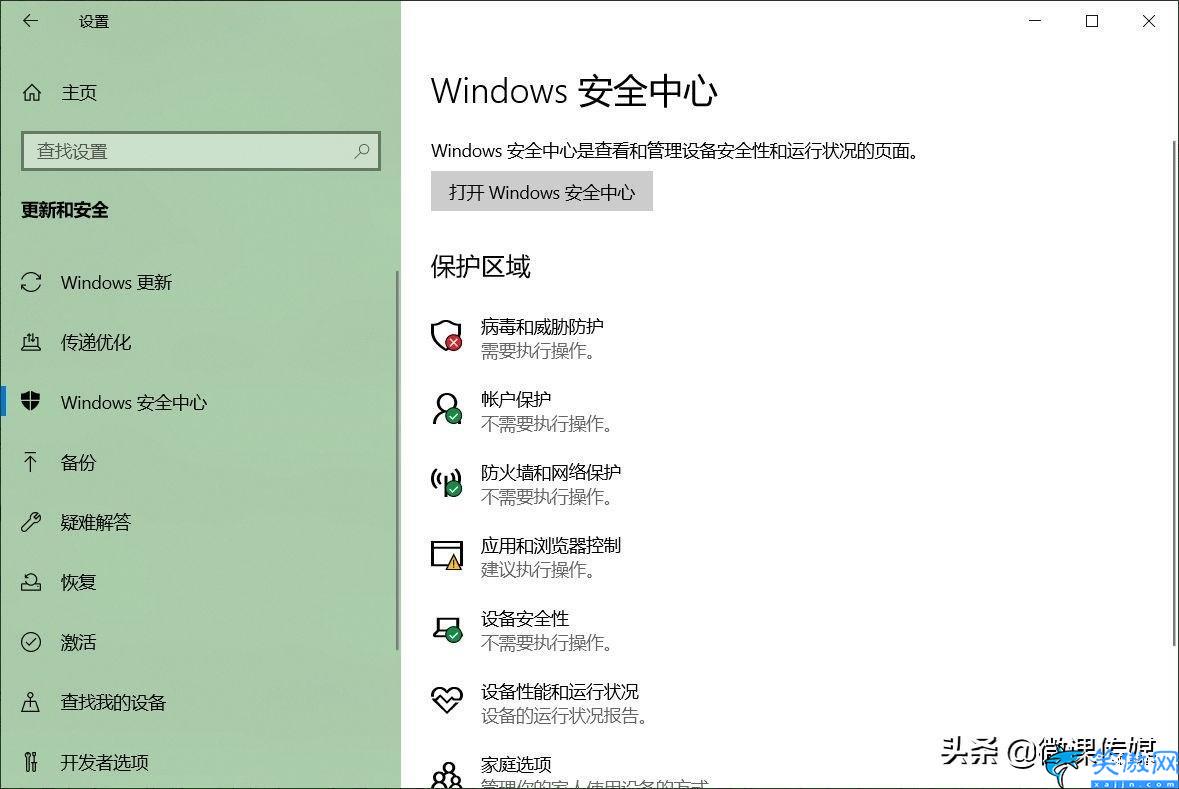This screenshot has height=789, width=1179.
Task: Close the Settings window
Action: [x=1149, y=21]
